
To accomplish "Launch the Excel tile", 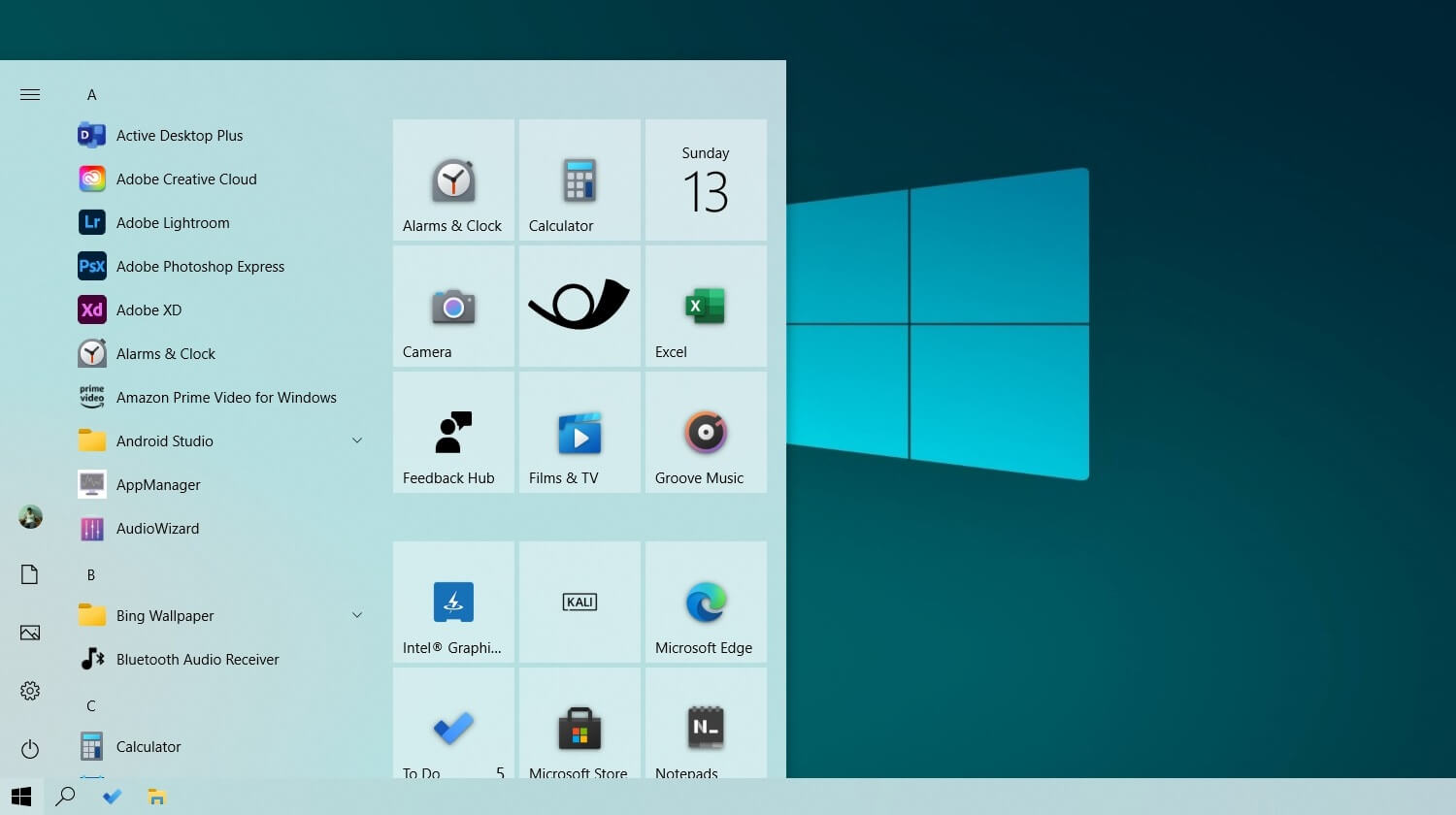I will [x=706, y=306].
